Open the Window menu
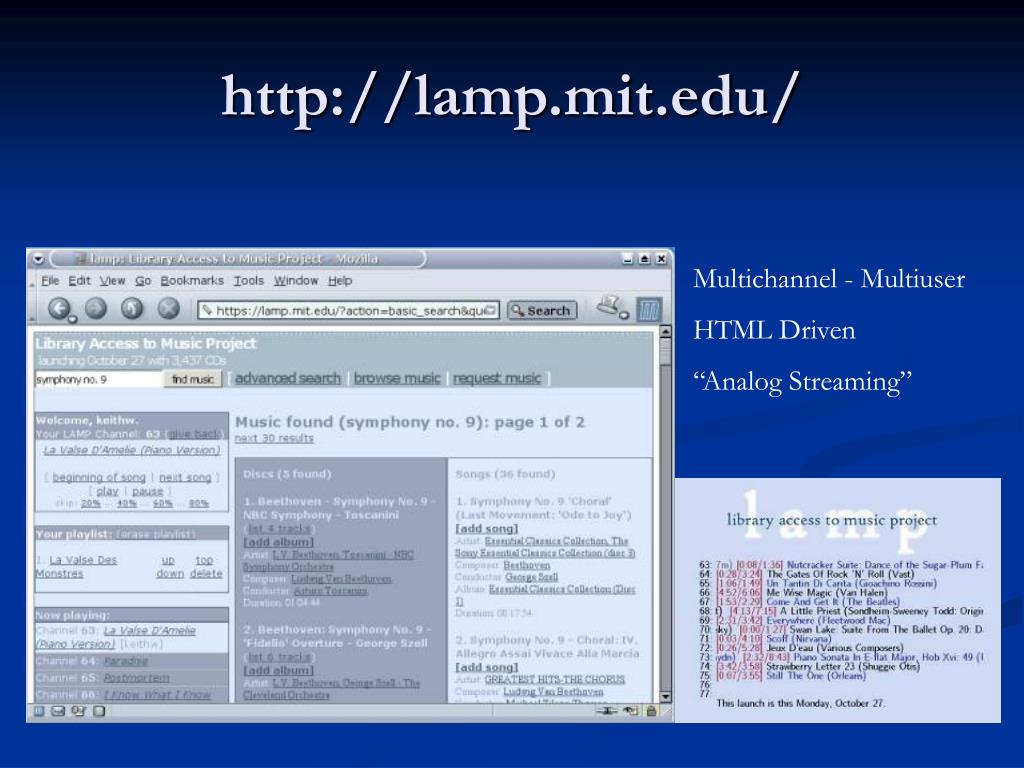 (296, 281)
